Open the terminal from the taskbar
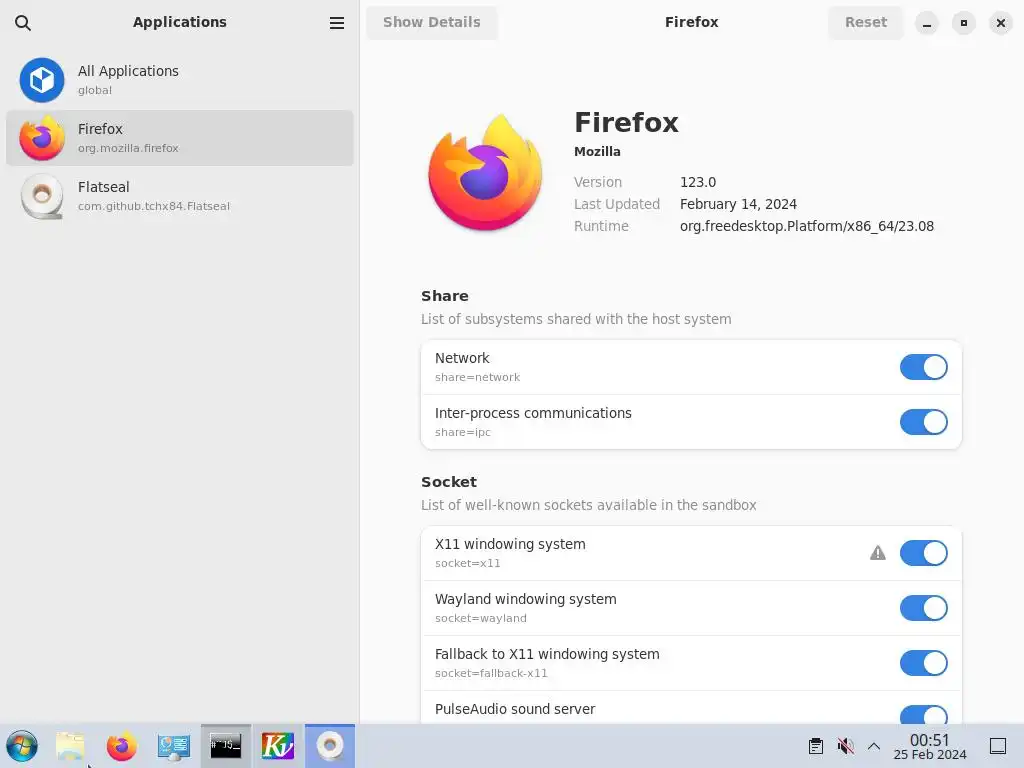The image size is (1024, 768). tap(225, 746)
